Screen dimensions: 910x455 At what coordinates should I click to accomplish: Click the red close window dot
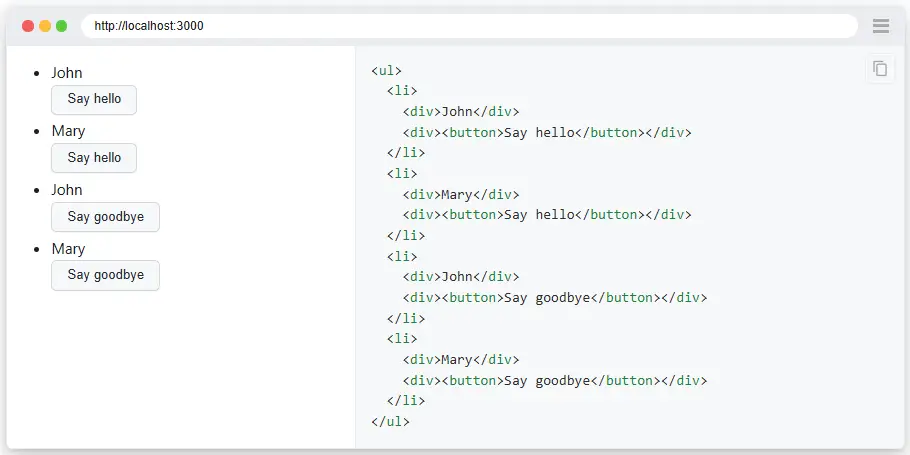[28, 26]
